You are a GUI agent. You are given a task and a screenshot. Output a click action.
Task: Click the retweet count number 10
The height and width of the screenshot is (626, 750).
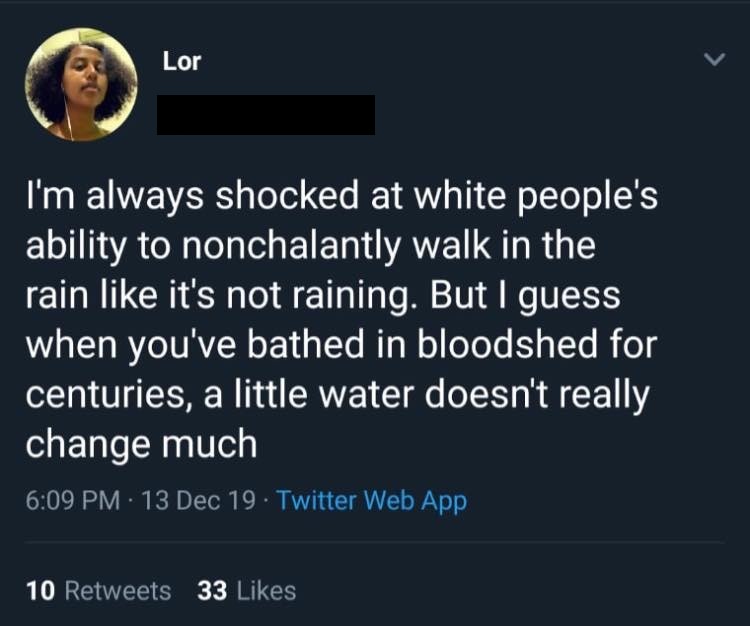pyautogui.click(x=40, y=591)
